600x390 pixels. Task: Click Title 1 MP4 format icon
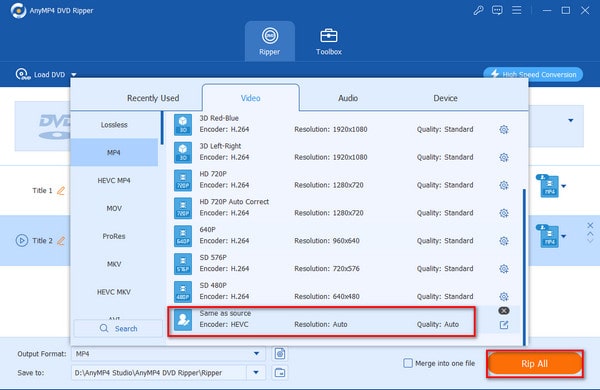[548, 186]
